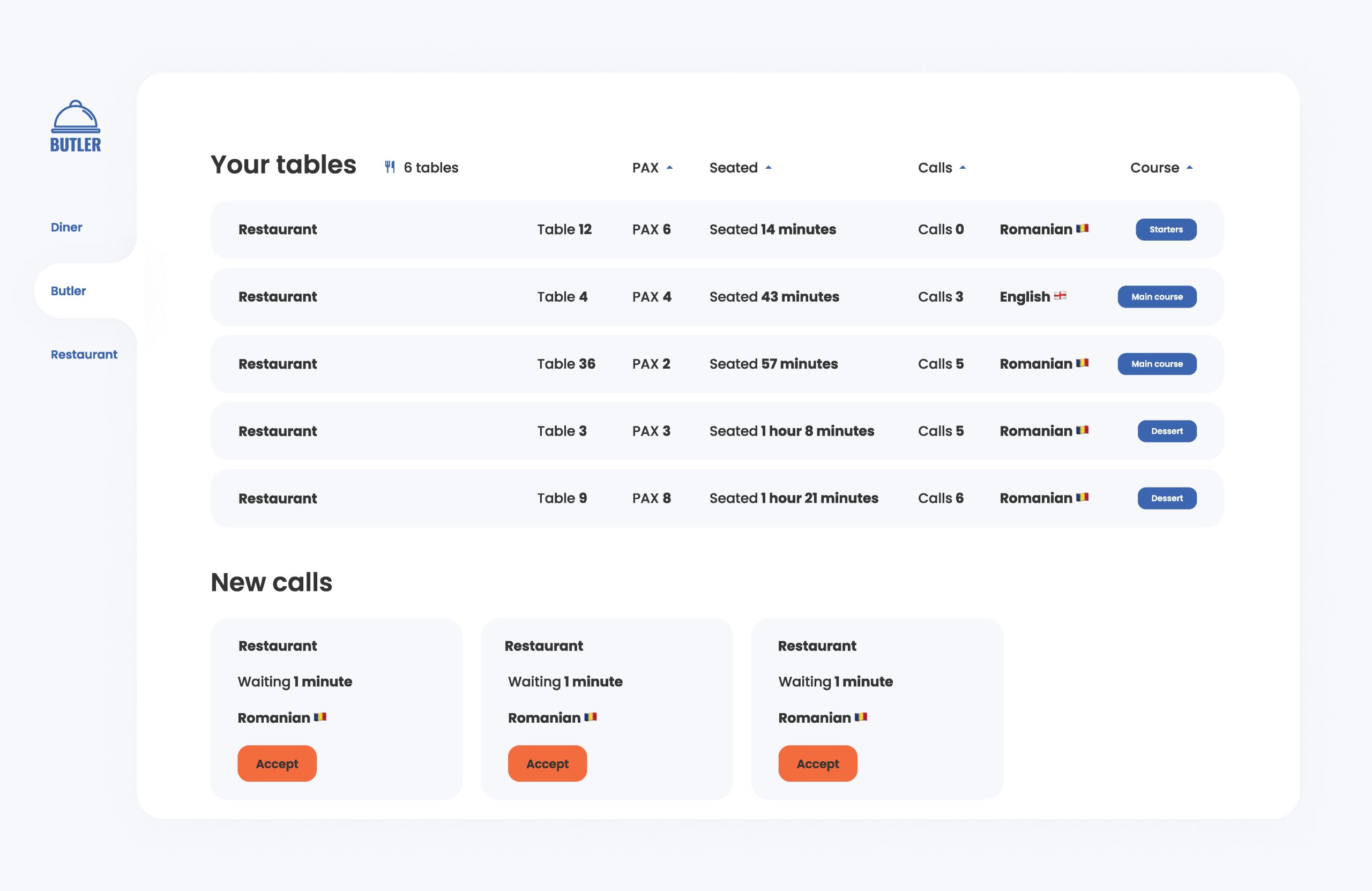Click the Starters badge on Table 12
Viewport: 1372px width, 891px height.
coord(1166,229)
